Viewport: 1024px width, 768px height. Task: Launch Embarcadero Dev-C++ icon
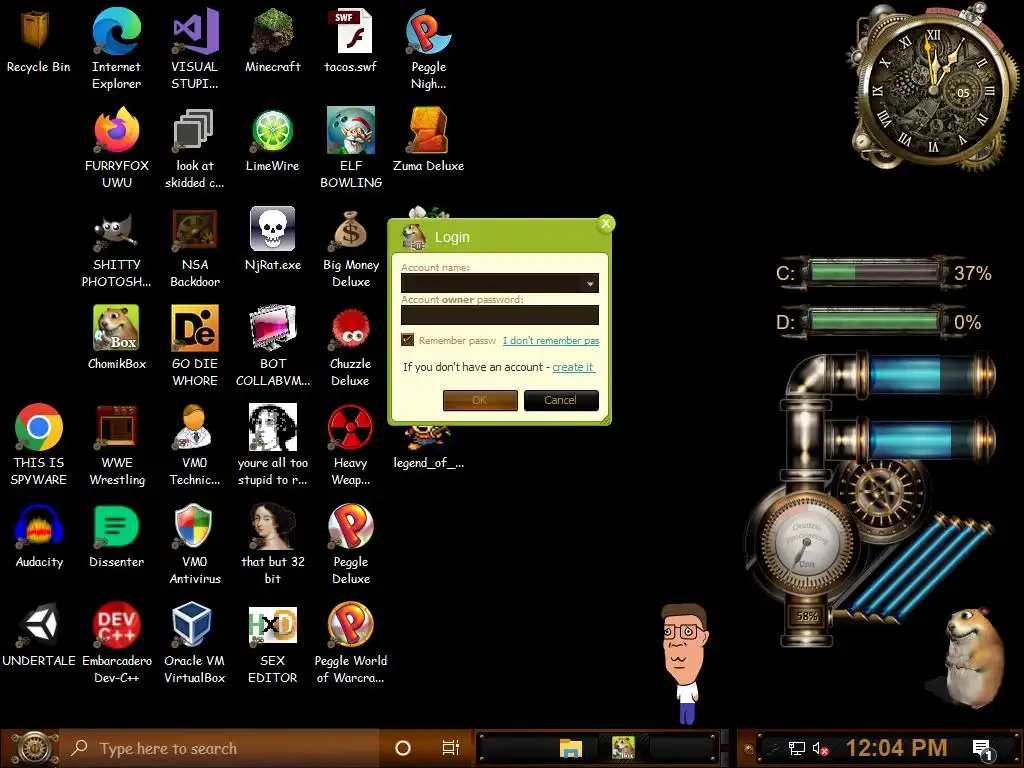pos(116,625)
